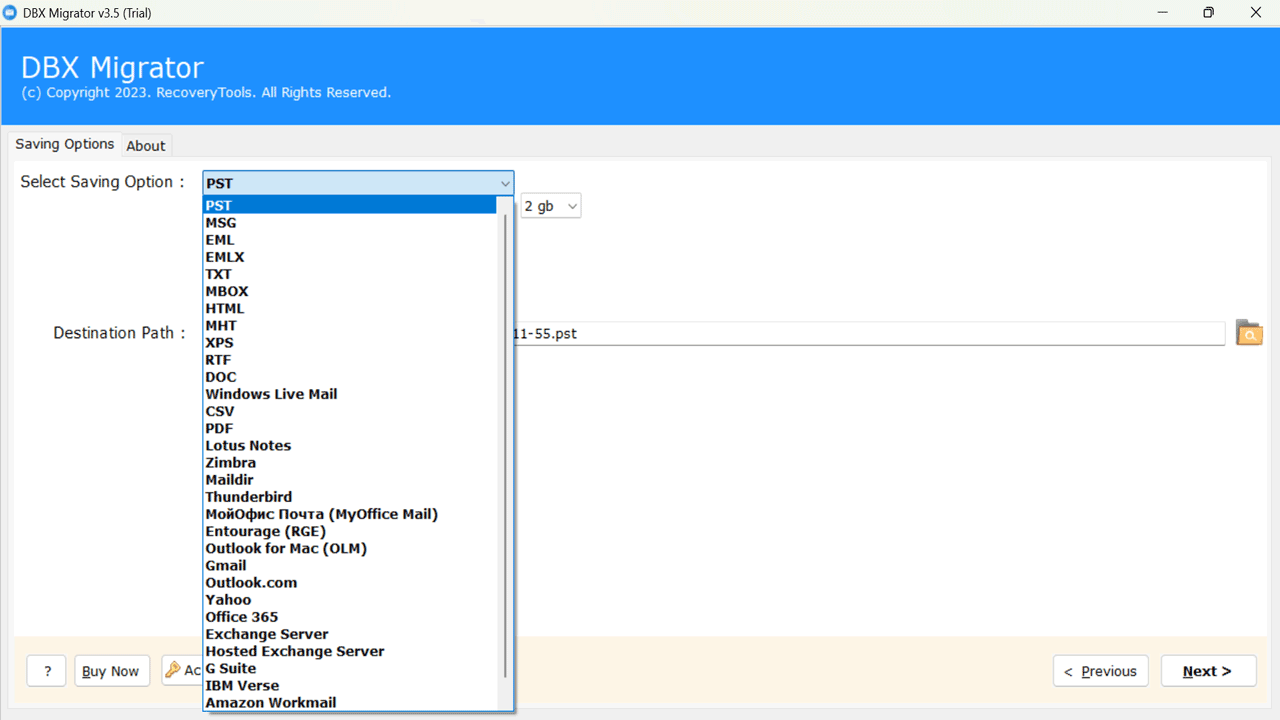Click the Activate key button
1280x720 pixels.
pyautogui.click(x=183, y=671)
